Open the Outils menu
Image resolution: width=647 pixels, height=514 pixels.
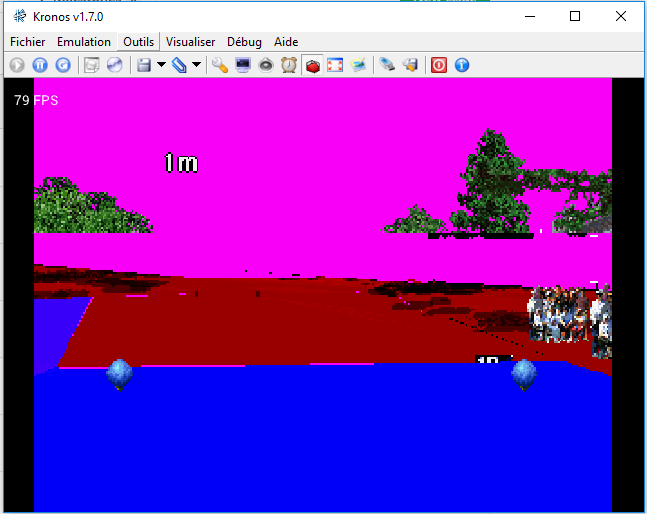coord(139,42)
